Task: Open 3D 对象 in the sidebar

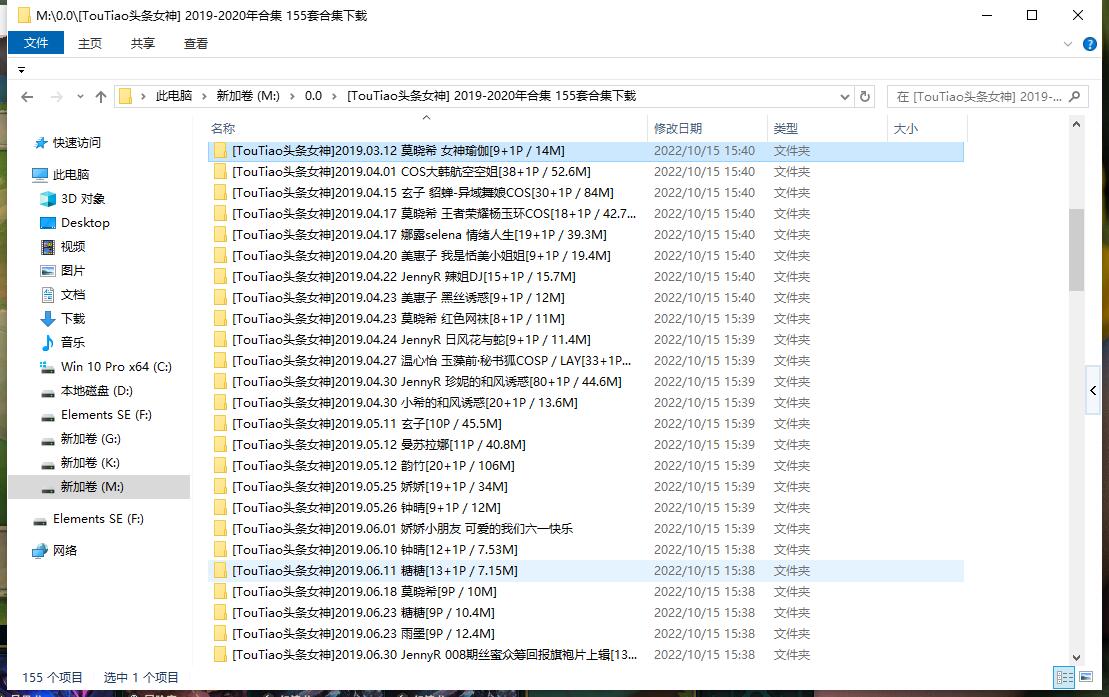Action: click(83, 199)
